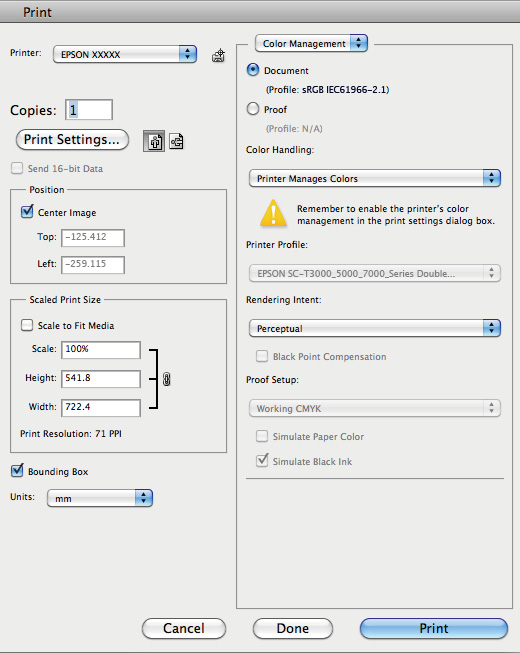Click the Left position field
Screen dimensions: 520x653
pos(93,264)
